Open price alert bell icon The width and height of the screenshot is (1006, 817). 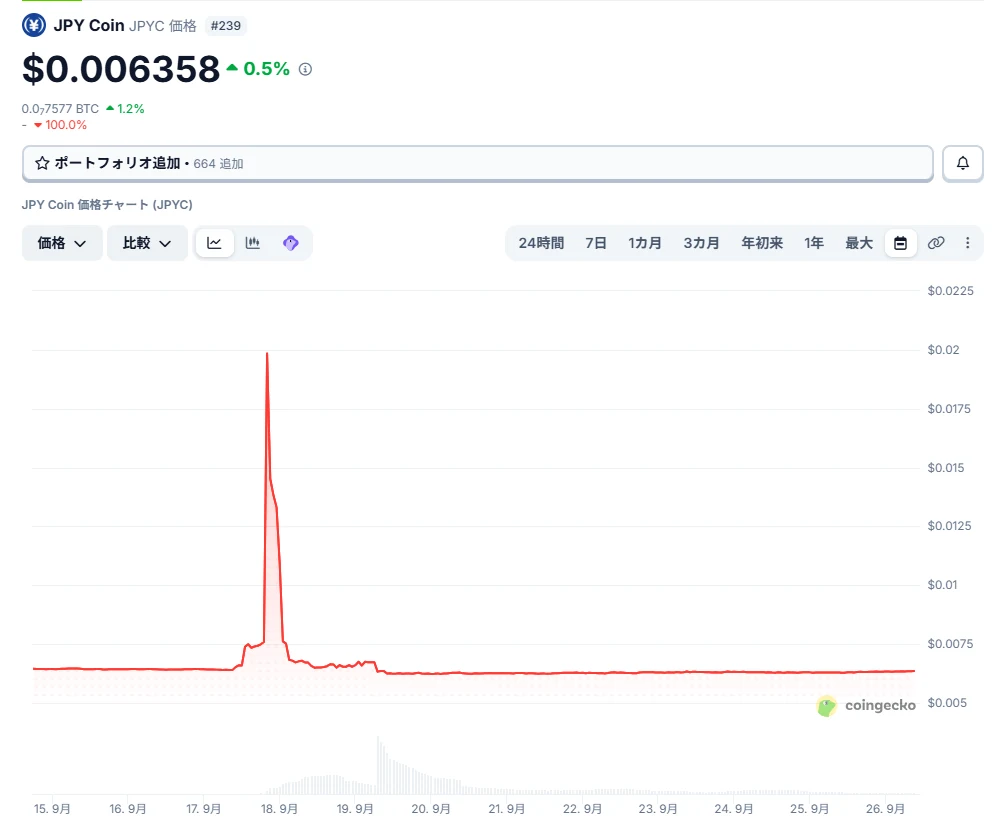[962, 164]
